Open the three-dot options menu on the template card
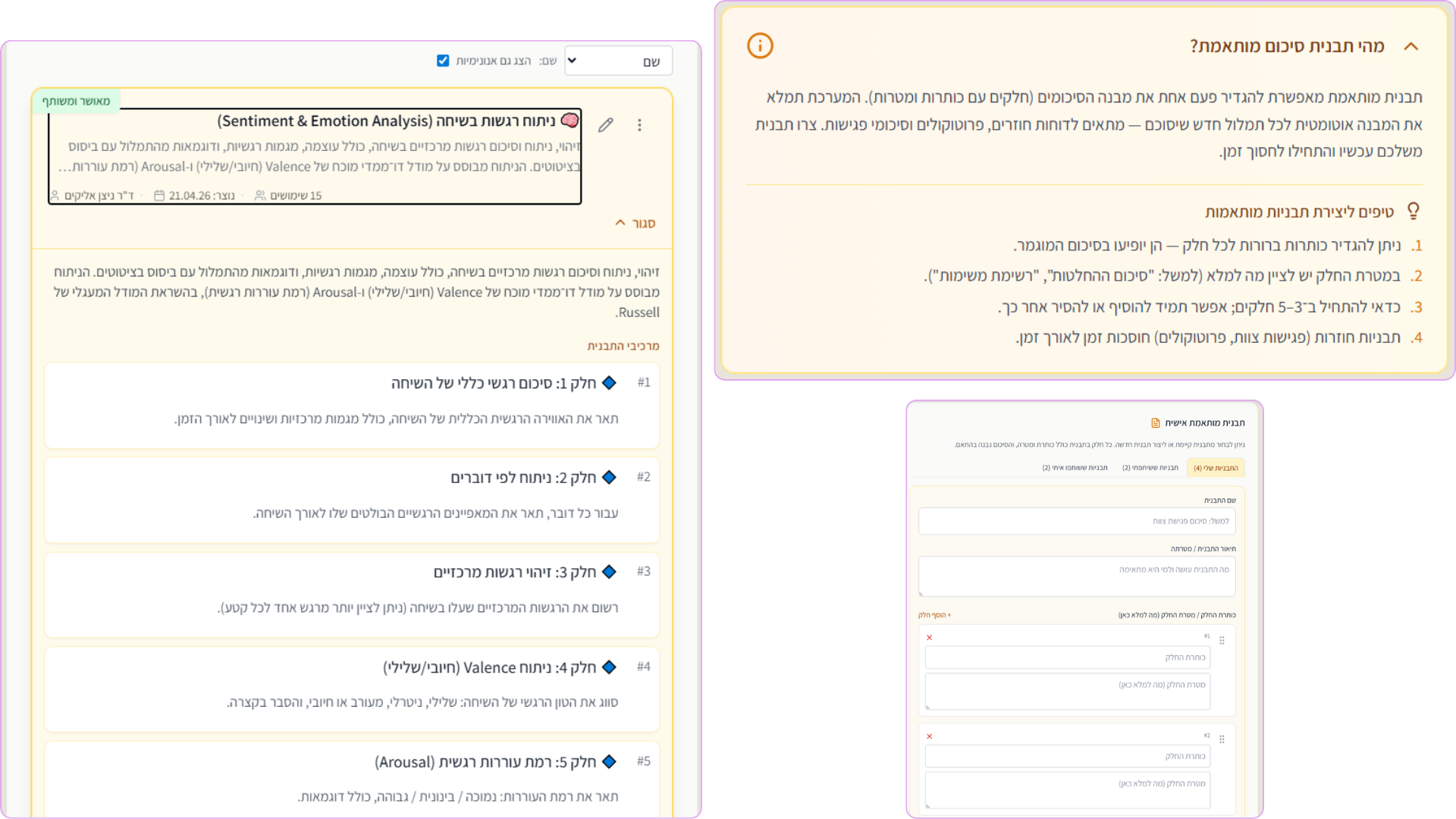This screenshot has width=1456, height=819. pyautogui.click(x=639, y=125)
